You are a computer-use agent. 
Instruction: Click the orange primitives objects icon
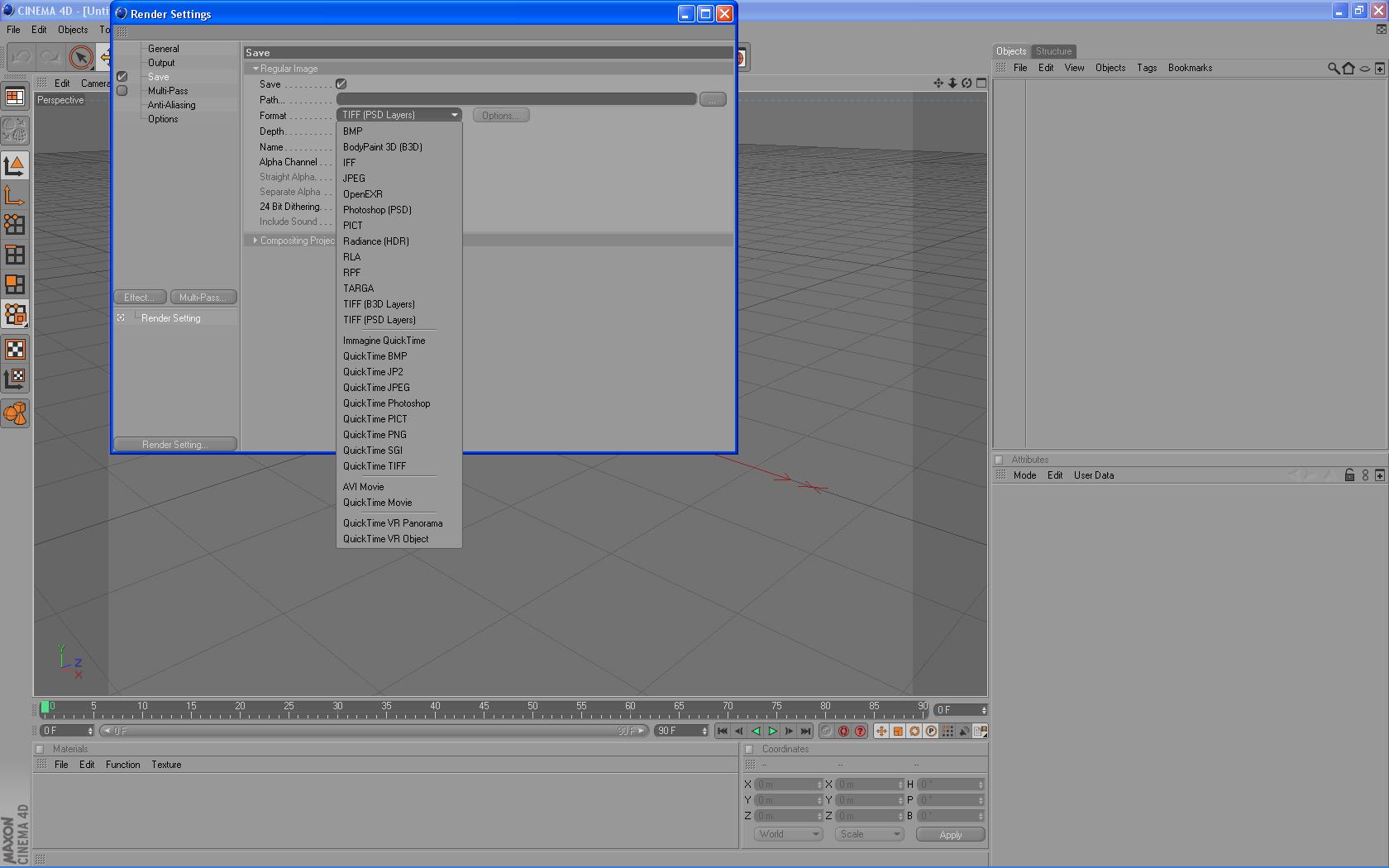15,413
